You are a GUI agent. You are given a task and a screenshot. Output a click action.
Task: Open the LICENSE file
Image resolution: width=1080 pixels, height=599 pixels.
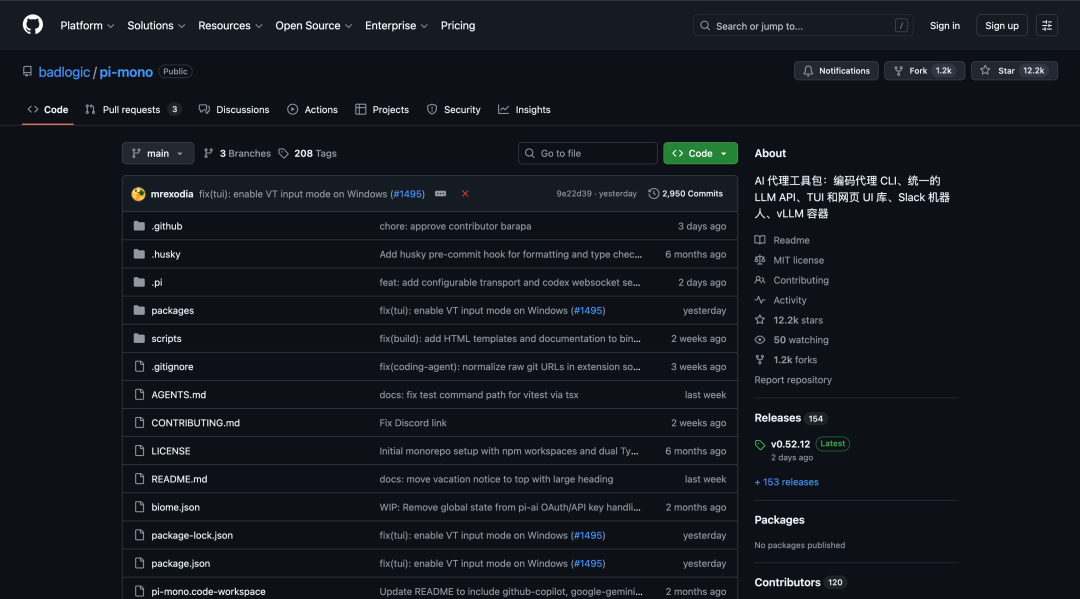click(171, 451)
